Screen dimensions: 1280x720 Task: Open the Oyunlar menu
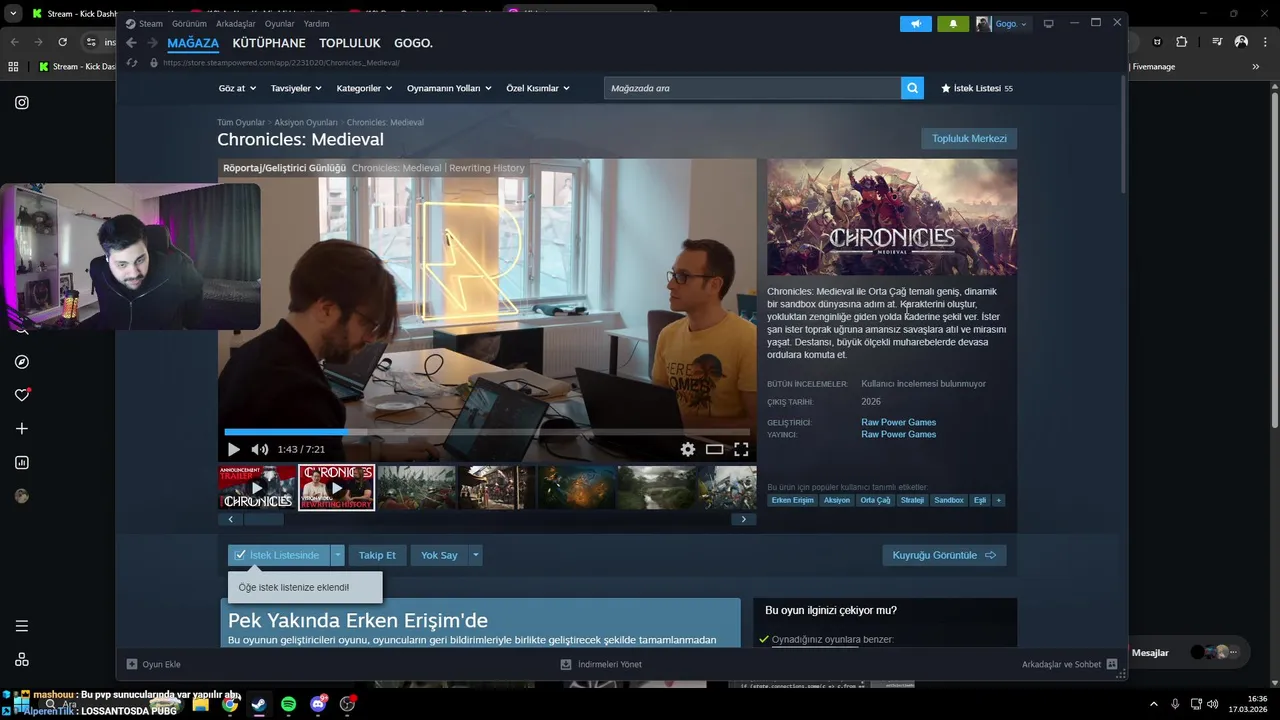coord(279,23)
